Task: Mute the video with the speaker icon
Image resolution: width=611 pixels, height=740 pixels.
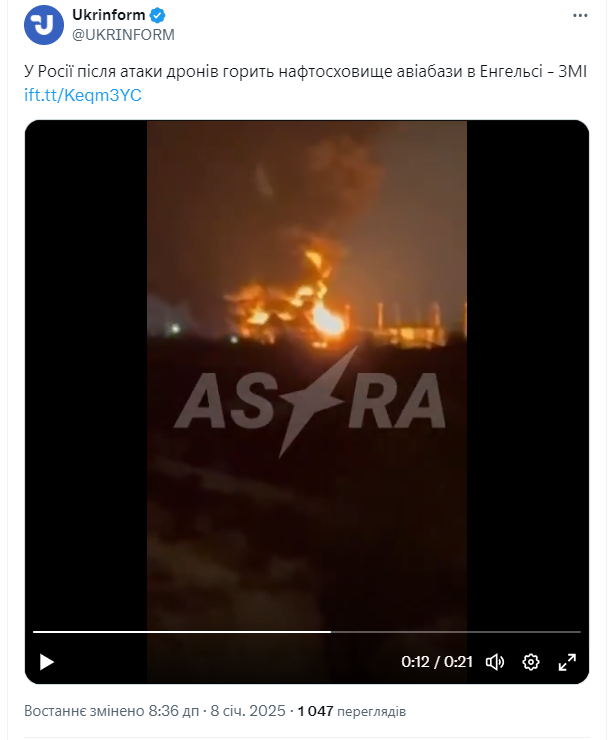Action: 495,662
